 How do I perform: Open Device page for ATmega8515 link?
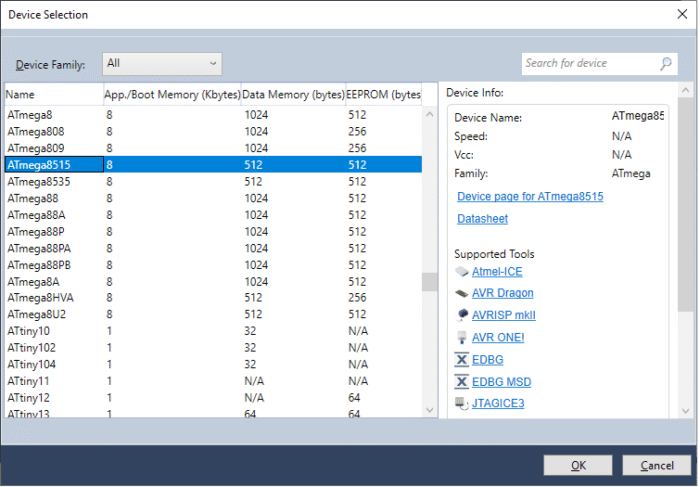[529, 196]
